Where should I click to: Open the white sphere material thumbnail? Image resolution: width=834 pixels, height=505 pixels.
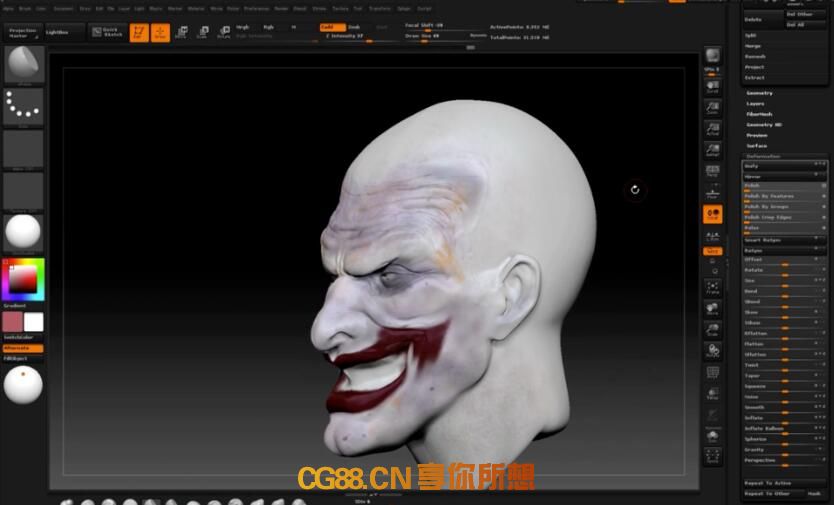click(x=23, y=233)
